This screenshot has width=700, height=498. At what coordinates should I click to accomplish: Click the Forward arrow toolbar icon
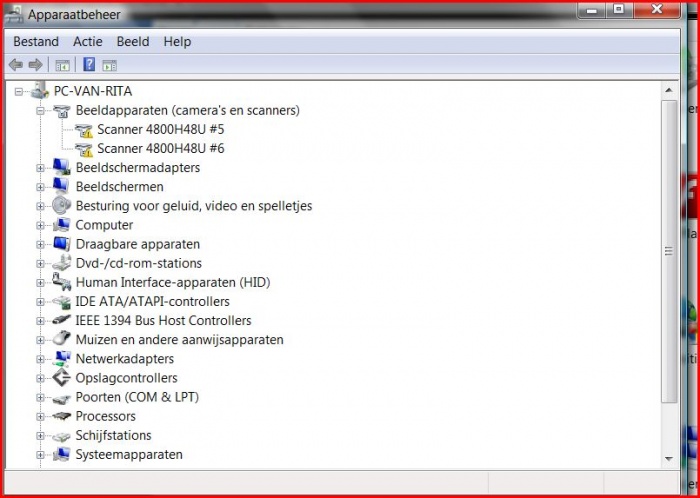(35, 65)
